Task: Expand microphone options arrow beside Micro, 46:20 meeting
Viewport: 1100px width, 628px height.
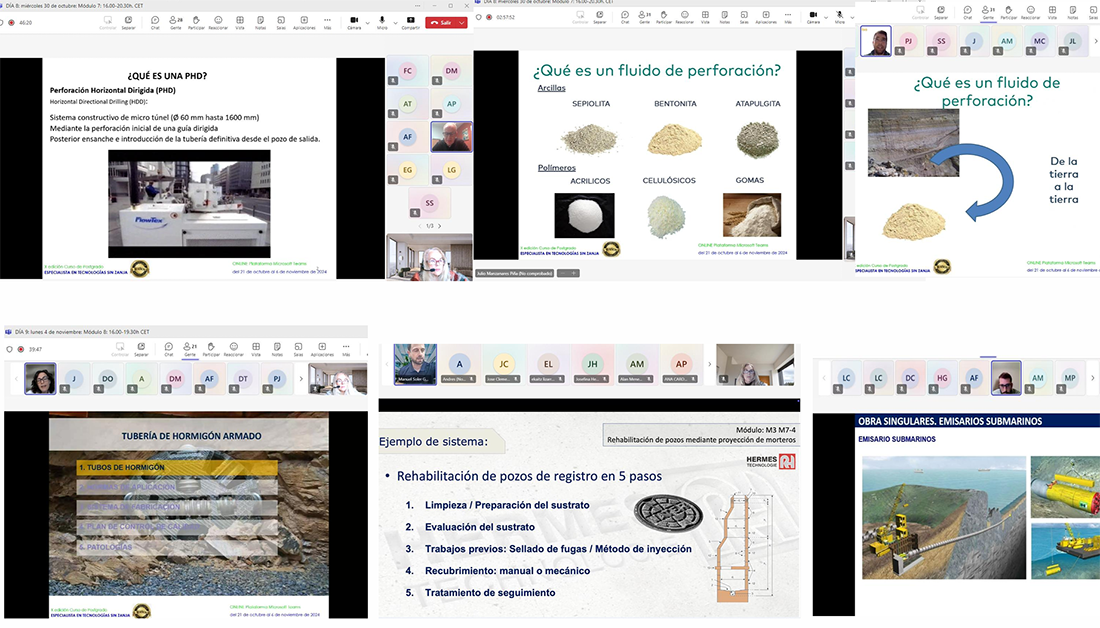Action: (393, 20)
